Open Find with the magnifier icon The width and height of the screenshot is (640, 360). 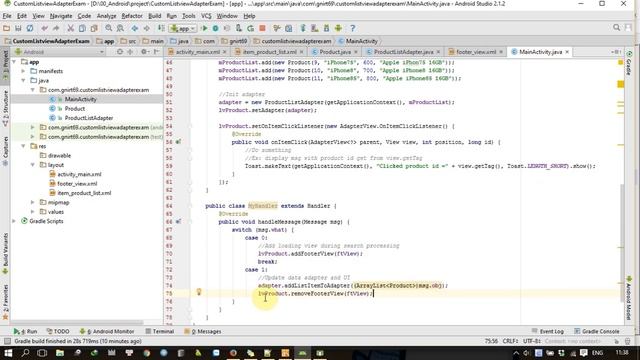pyautogui.click(x=109, y=28)
